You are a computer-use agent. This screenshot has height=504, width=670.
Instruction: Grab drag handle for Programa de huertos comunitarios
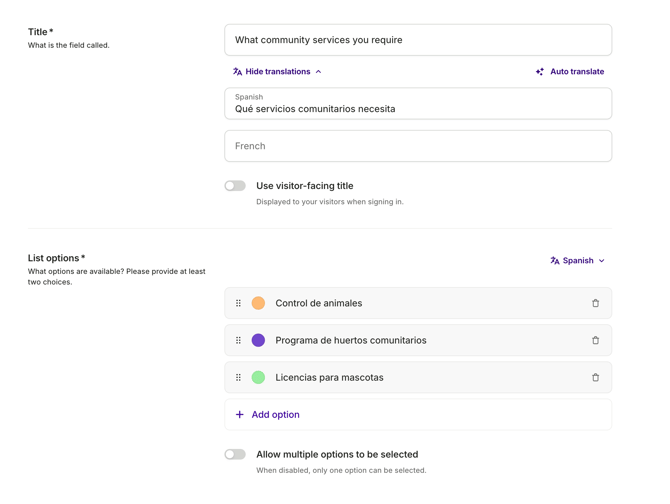click(x=238, y=340)
